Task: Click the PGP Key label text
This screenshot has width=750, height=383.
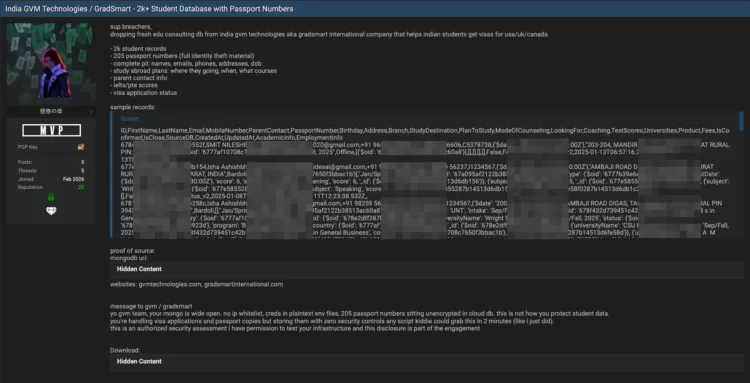Action: [27, 147]
